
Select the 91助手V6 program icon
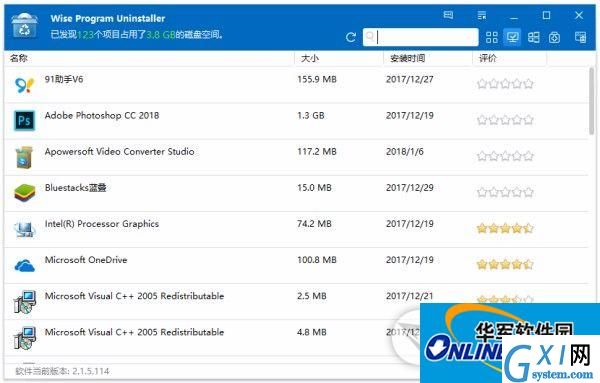[24, 85]
